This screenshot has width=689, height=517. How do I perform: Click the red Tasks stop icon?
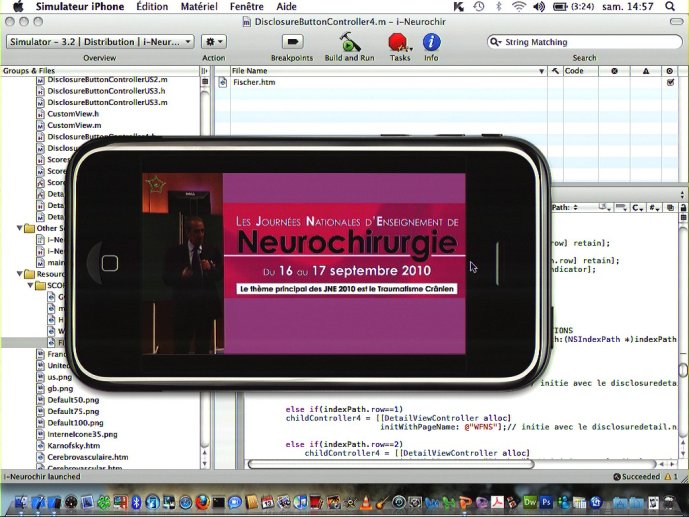pos(399,43)
